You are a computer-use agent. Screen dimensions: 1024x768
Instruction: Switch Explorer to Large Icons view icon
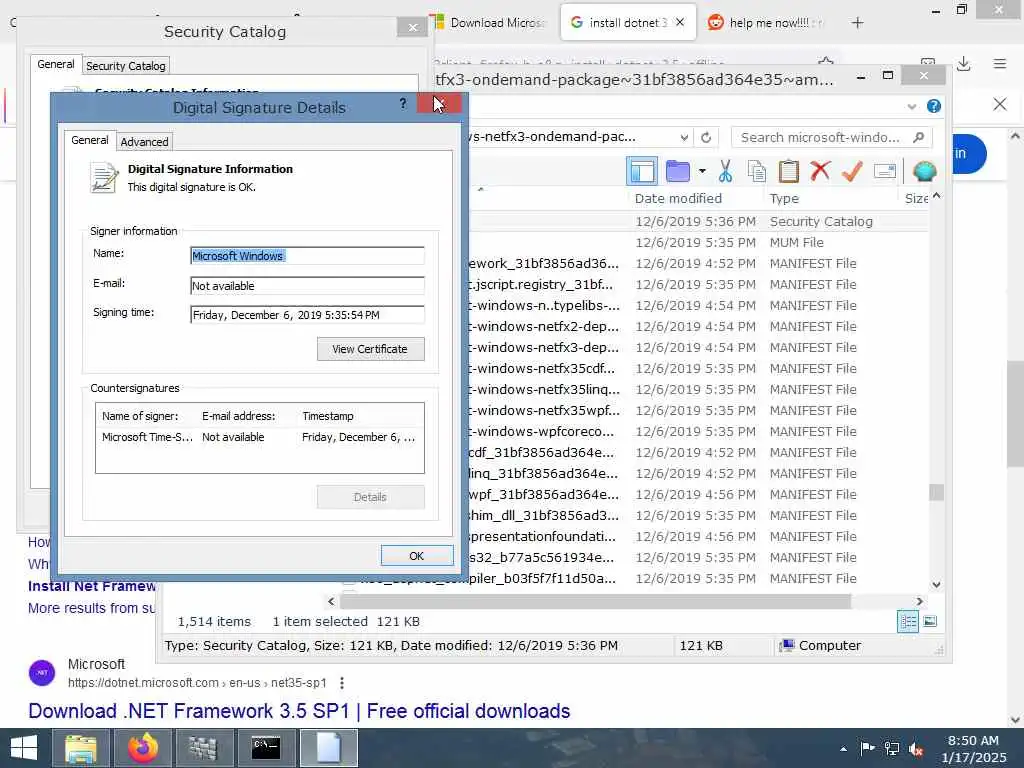931,621
